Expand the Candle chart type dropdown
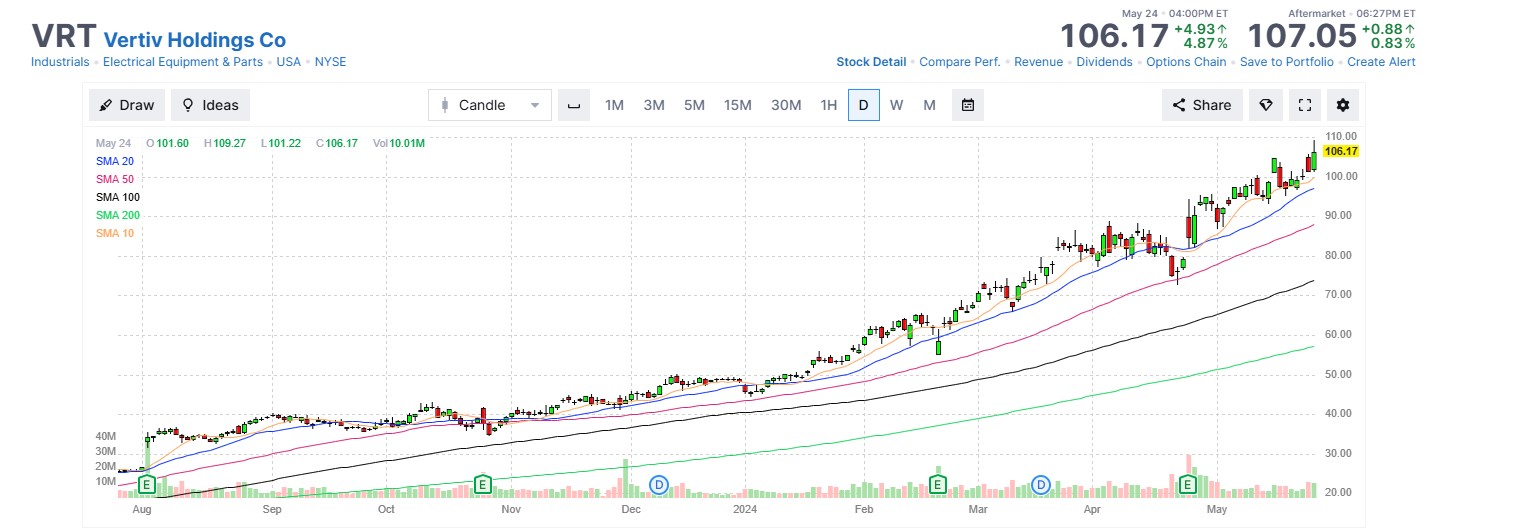 (x=490, y=105)
